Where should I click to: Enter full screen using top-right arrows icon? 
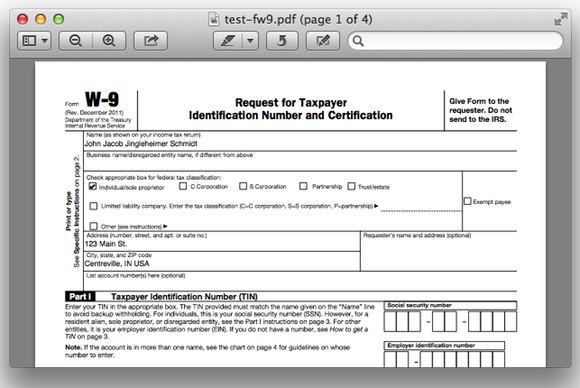pyautogui.click(x=560, y=19)
